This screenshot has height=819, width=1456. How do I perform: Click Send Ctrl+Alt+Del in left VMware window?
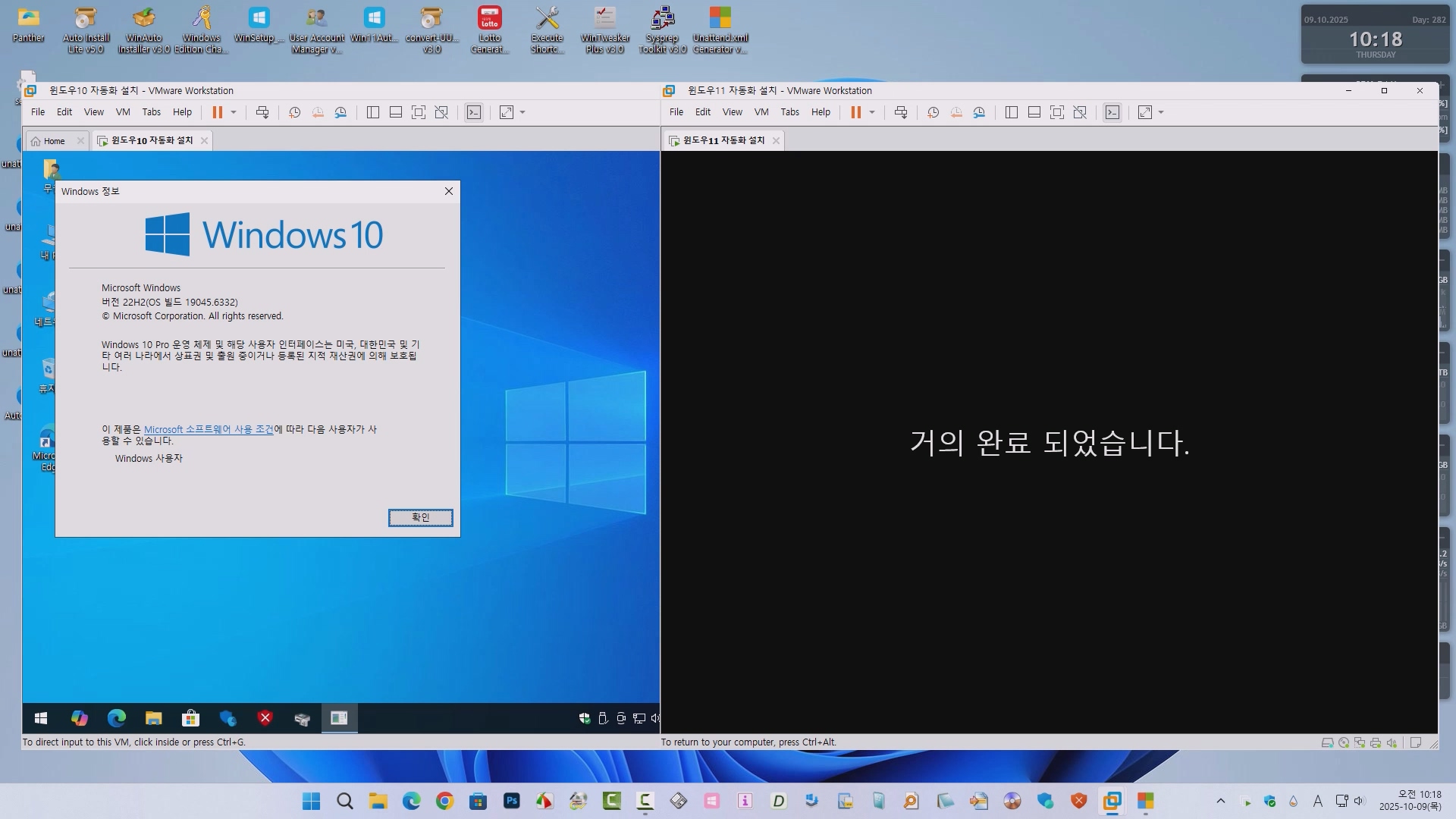262,112
